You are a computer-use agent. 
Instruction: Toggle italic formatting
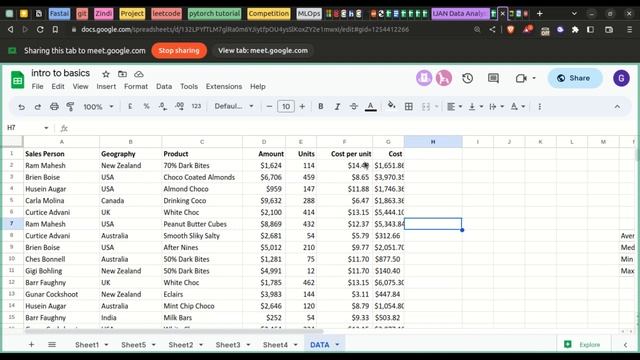tap(337, 107)
